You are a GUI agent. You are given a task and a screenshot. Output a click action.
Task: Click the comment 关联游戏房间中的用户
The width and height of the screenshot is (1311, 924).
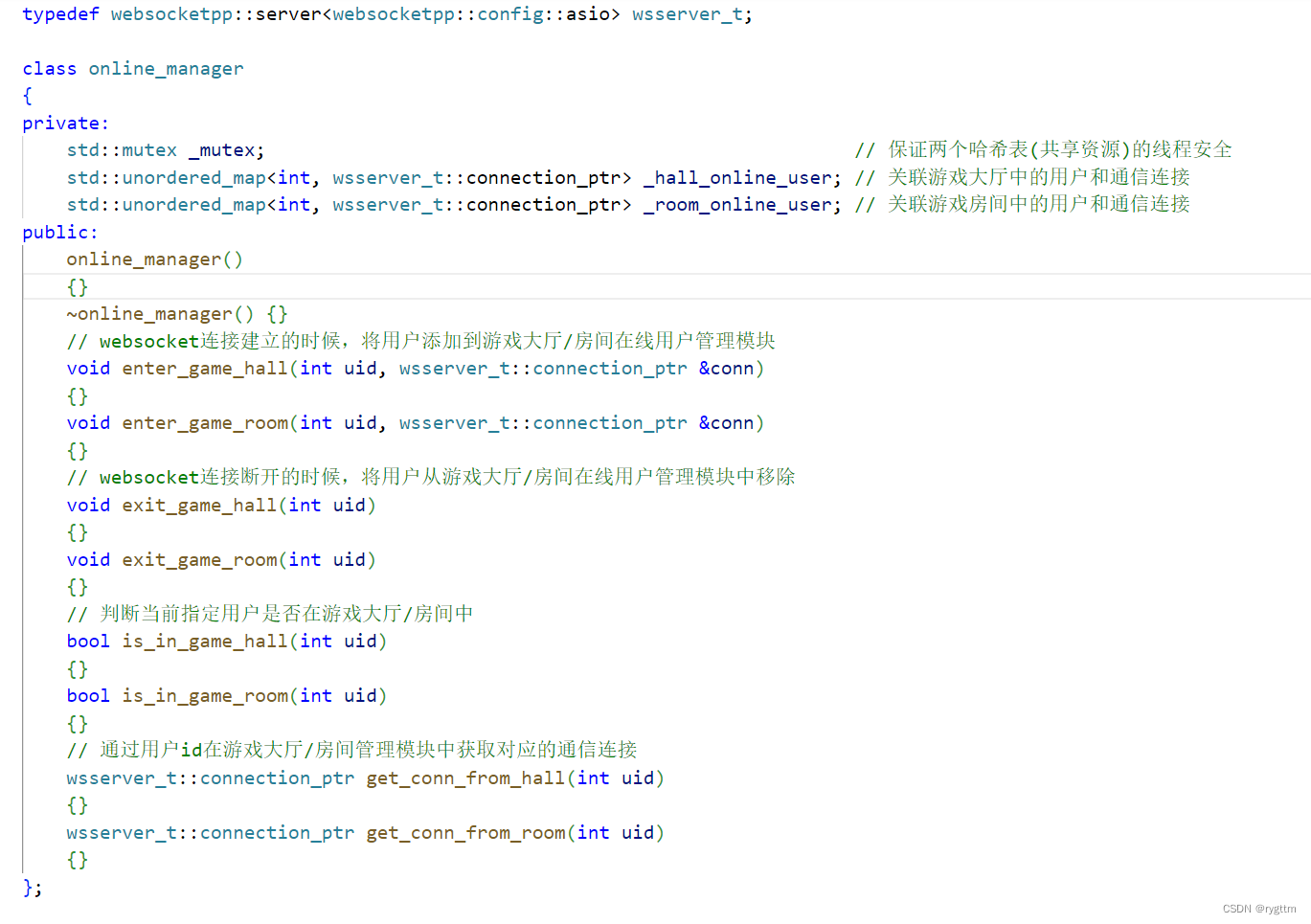tap(1023, 205)
